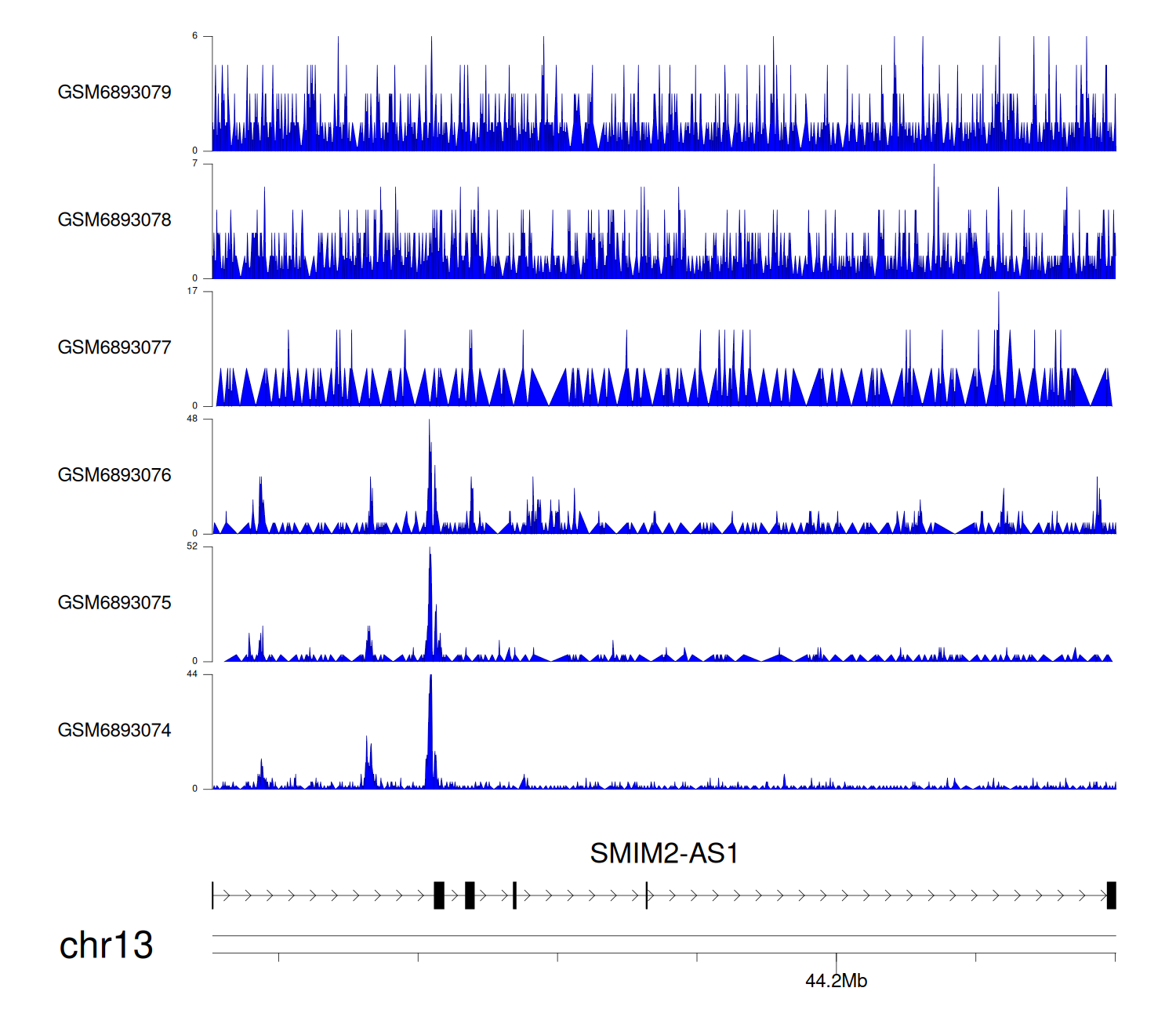Click the last exon at gene's right end
Screen dimensions: 1176x1035
click(x=1111, y=895)
